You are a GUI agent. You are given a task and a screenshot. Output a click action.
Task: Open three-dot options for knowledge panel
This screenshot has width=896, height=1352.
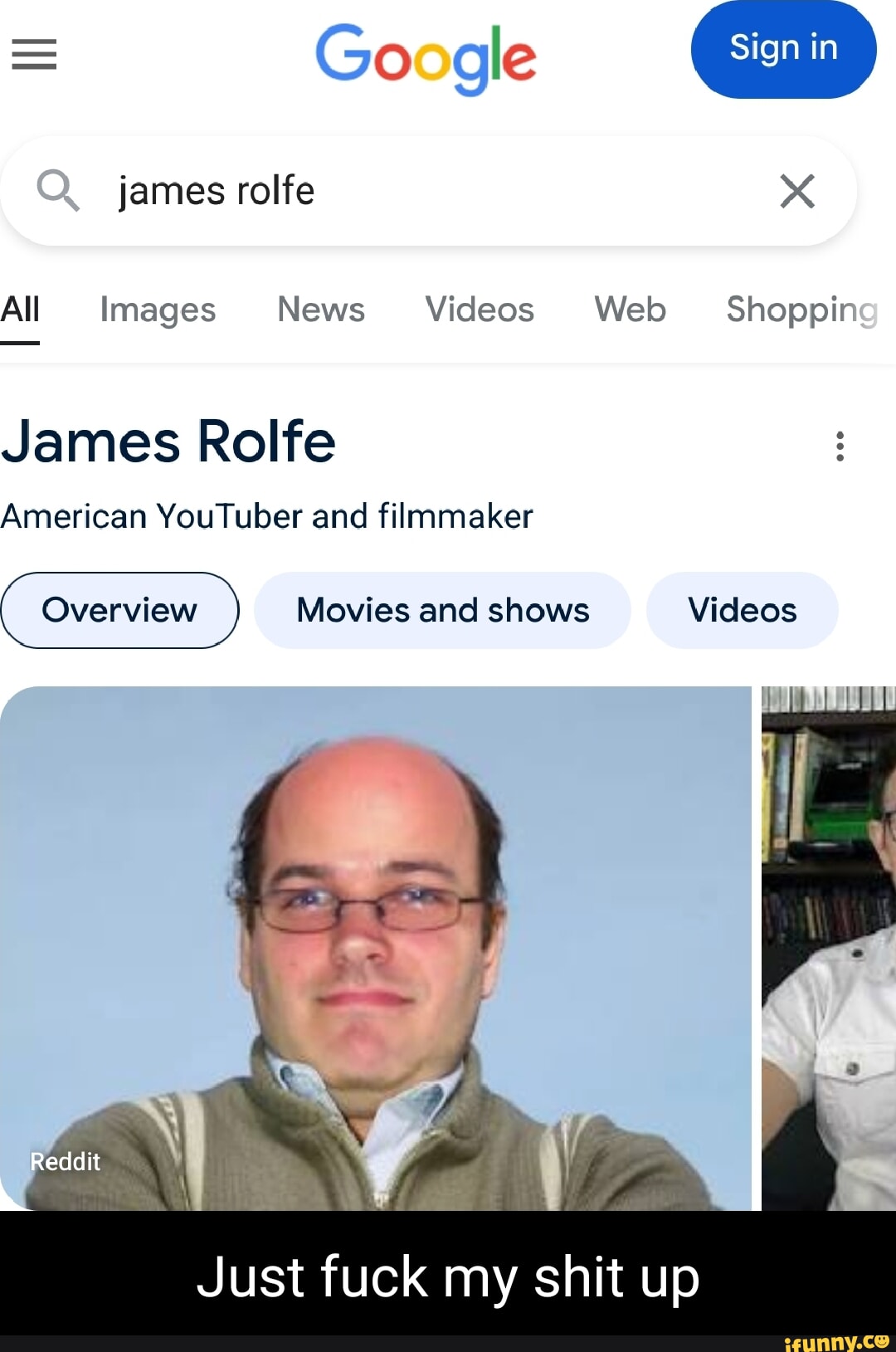[x=840, y=446]
